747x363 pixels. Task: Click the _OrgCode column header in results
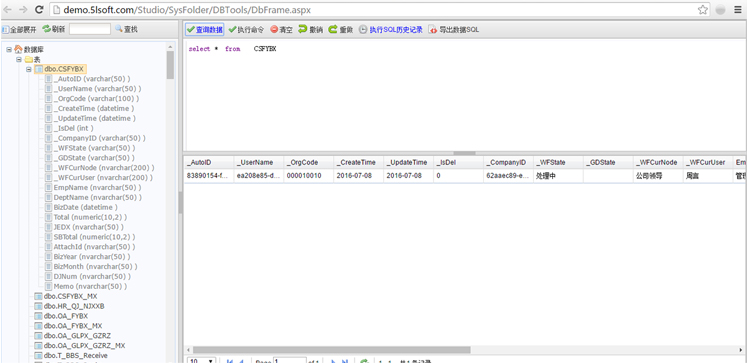309,162
